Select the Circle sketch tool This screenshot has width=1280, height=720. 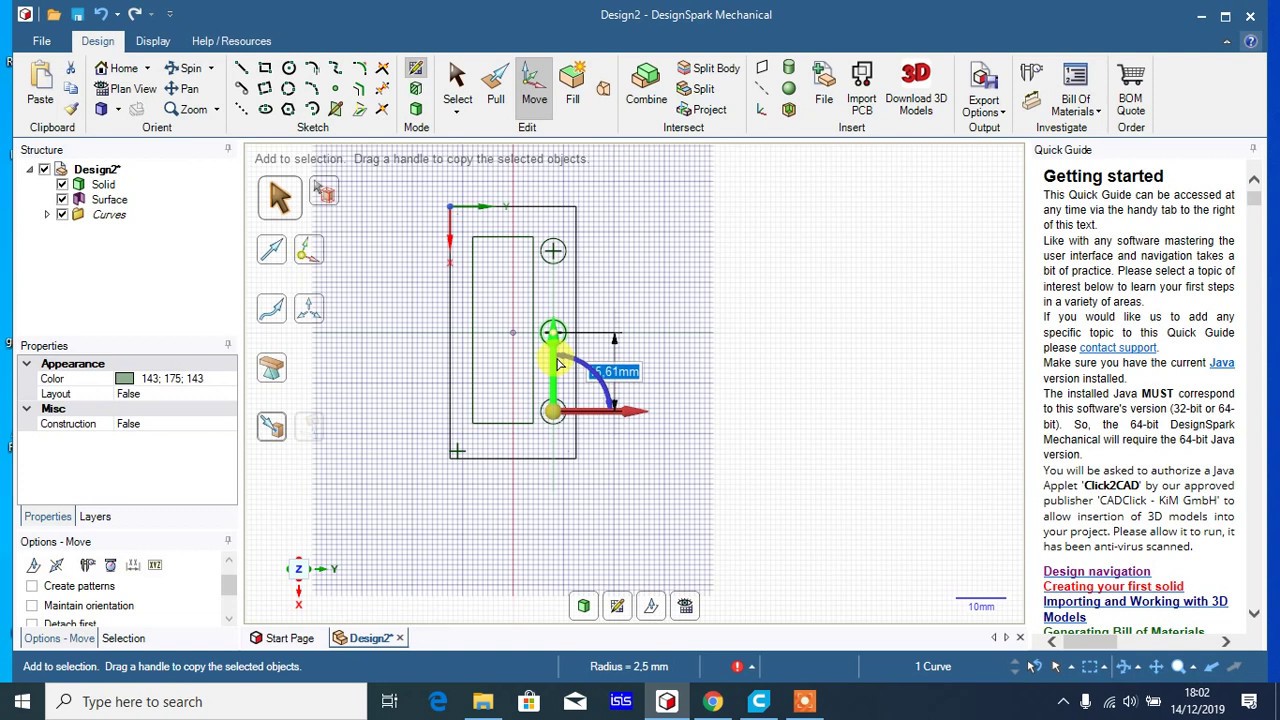click(x=289, y=68)
